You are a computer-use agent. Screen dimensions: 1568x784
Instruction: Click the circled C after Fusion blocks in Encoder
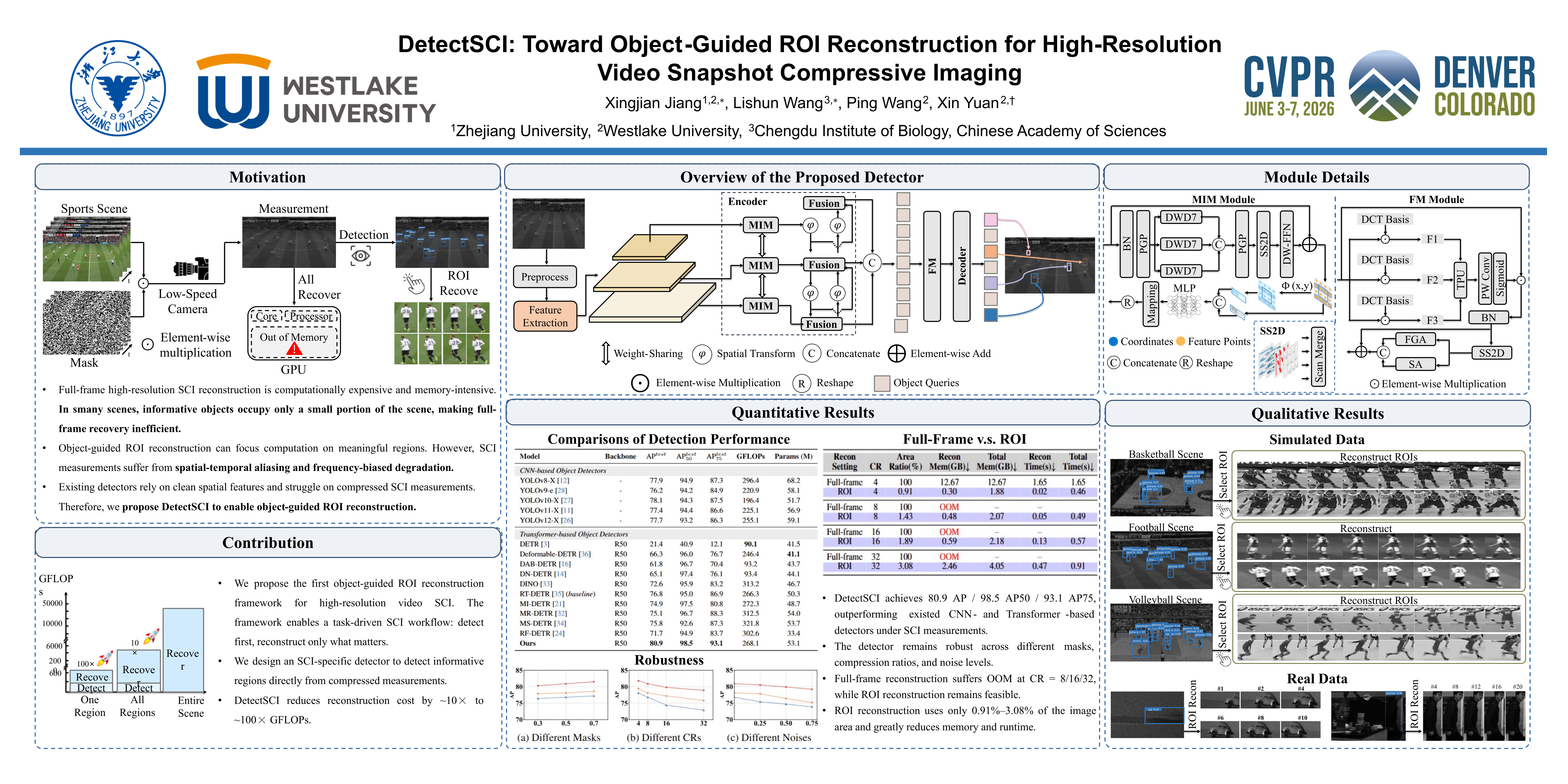point(872,263)
